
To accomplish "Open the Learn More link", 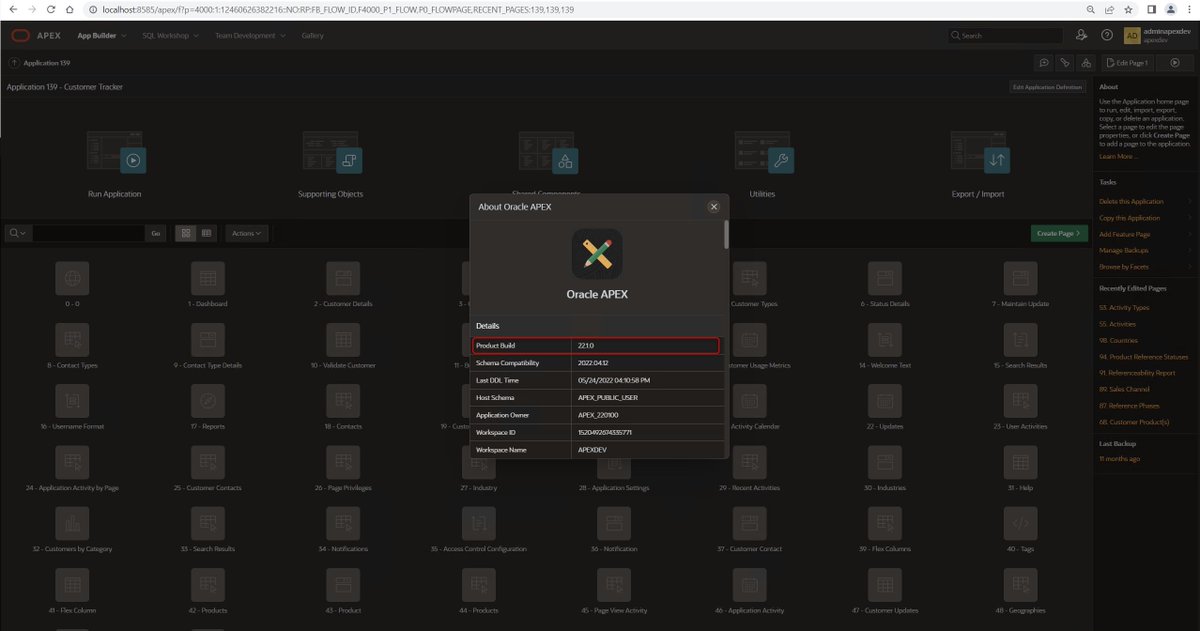I will [x=1118, y=156].
